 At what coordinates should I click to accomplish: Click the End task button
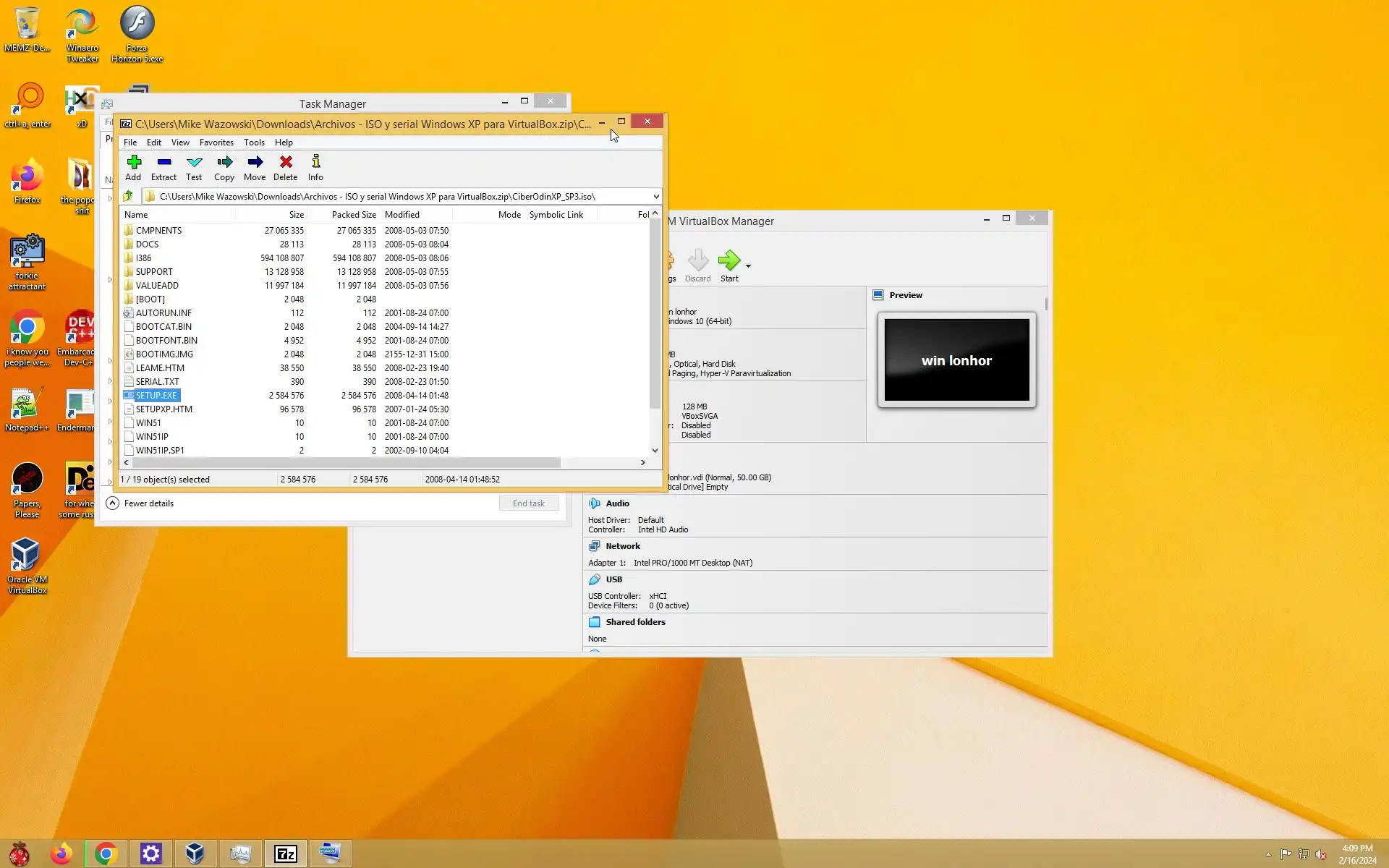[528, 503]
